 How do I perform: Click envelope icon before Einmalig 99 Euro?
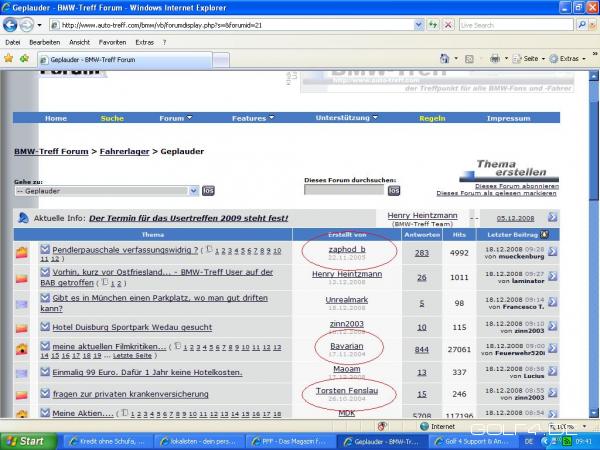point(45,372)
